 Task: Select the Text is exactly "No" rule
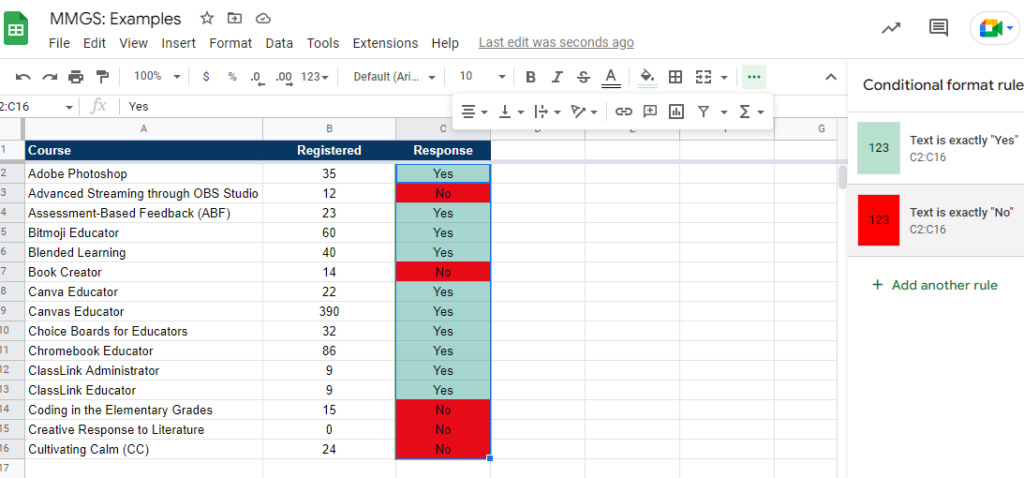click(936, 220)
